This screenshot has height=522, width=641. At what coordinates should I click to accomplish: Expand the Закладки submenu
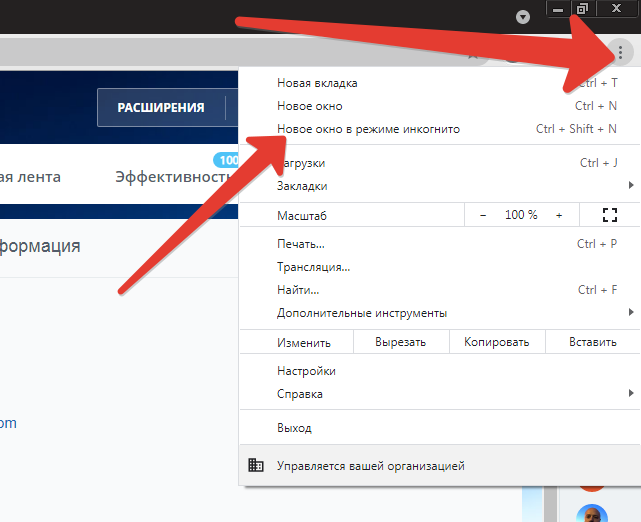point(630,186)
